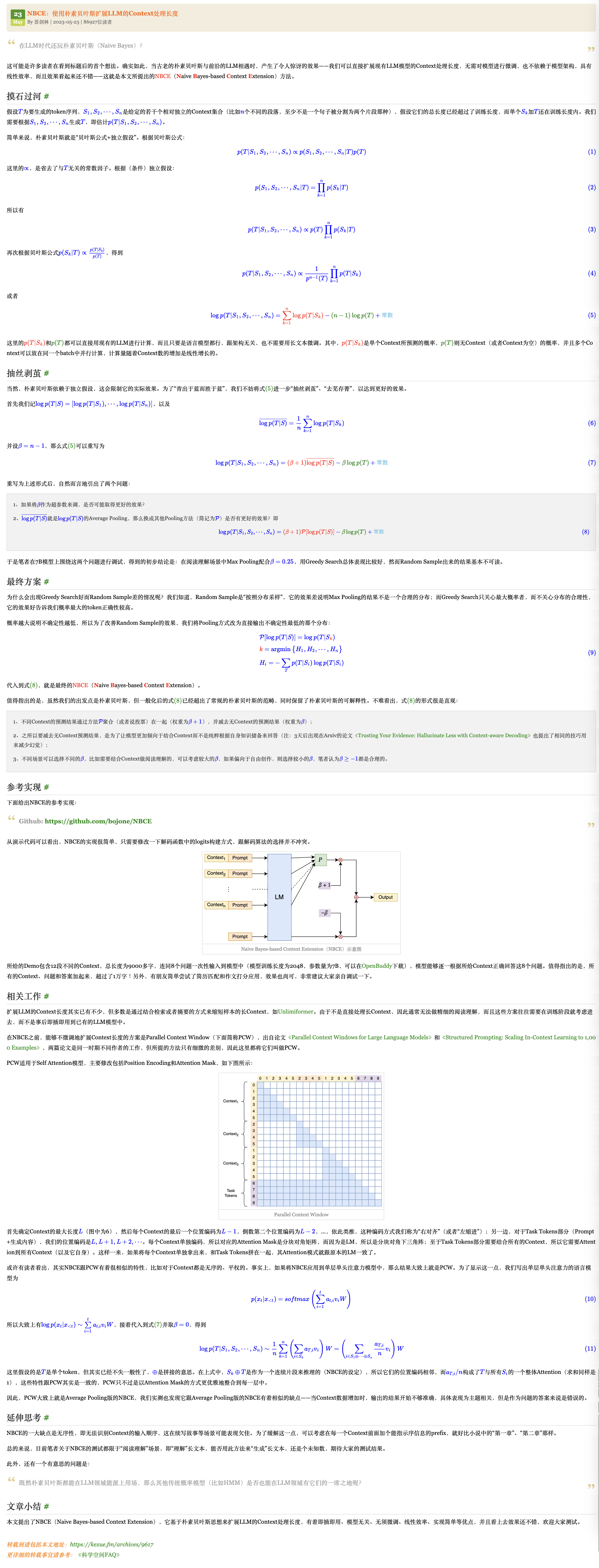Screen dimensions: 599x1568
Task: Click author name 苏剑林 in the byline
Action: tap(41, 22)
